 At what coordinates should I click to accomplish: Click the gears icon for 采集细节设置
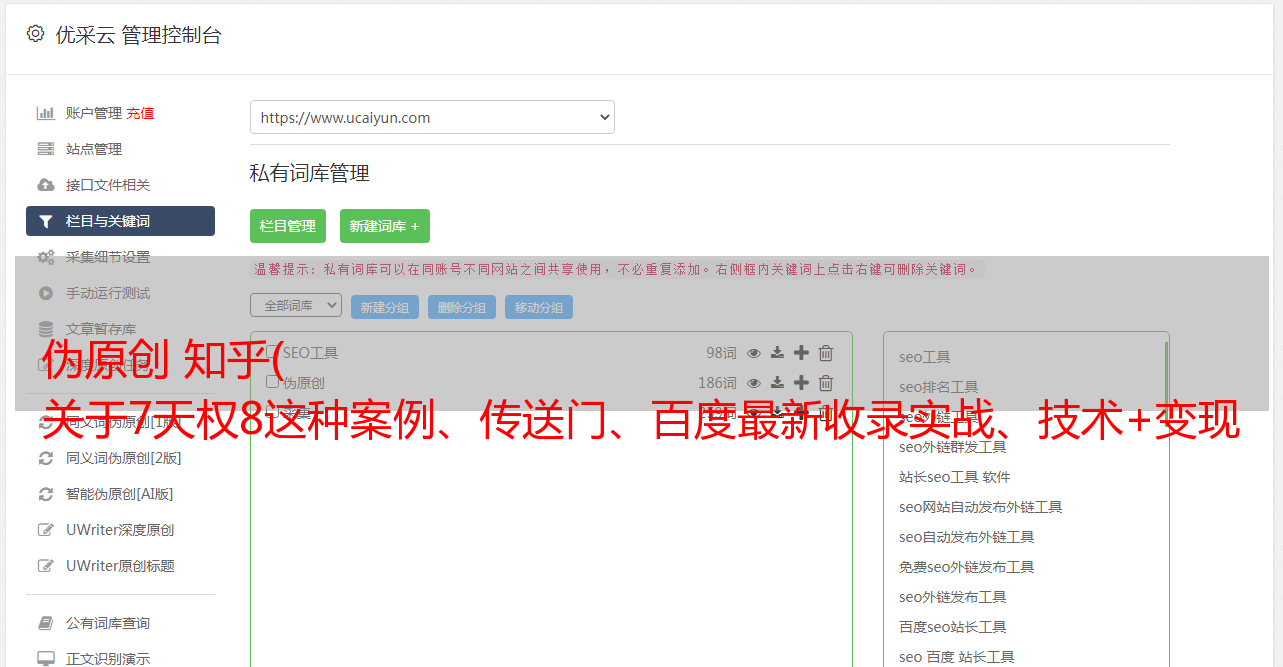coord(46,257)
